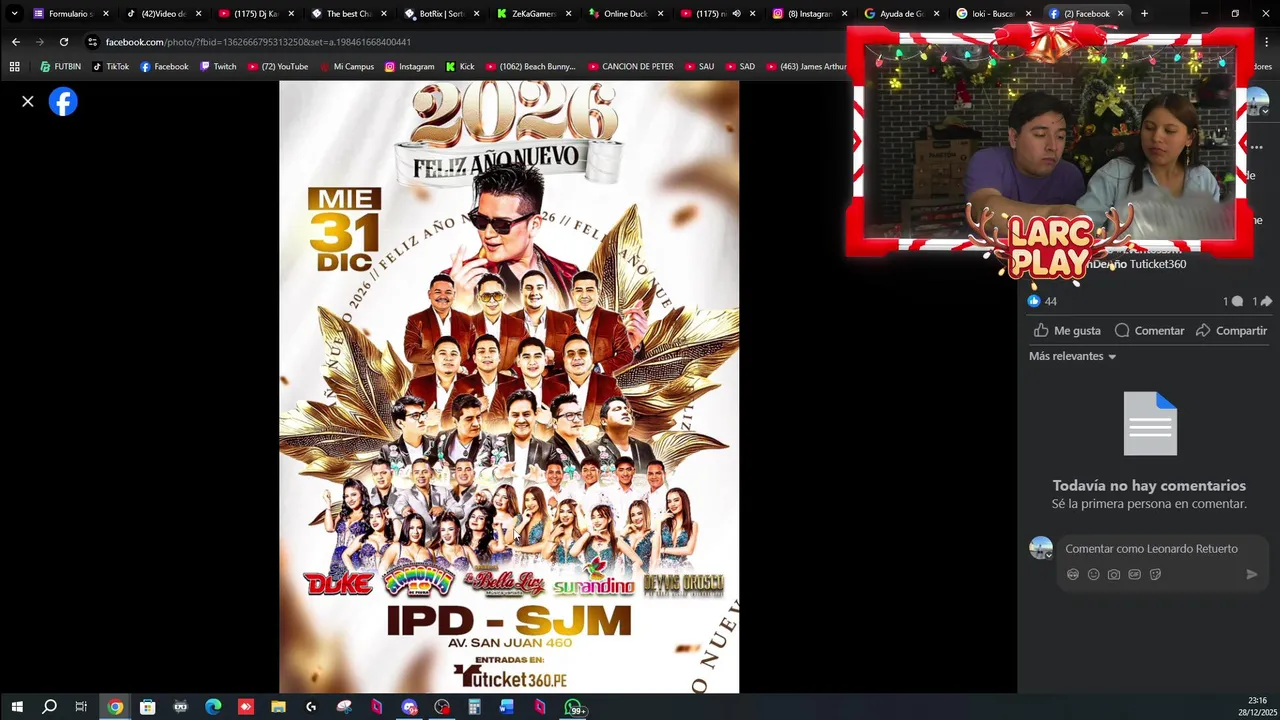The height and width of the screenshot is (720, 1280).
Task: Open the event poster image
Action: (x=509, y=386)
